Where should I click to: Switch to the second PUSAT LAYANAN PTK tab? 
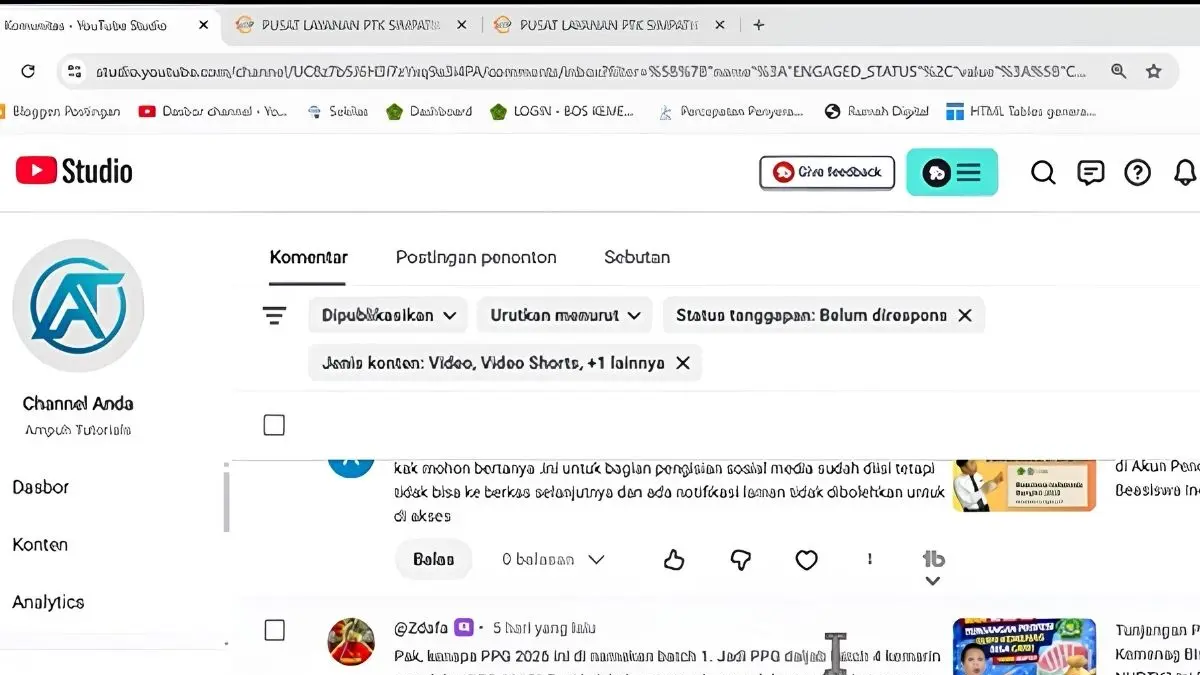pyautogui.click(x=608, y=25)
